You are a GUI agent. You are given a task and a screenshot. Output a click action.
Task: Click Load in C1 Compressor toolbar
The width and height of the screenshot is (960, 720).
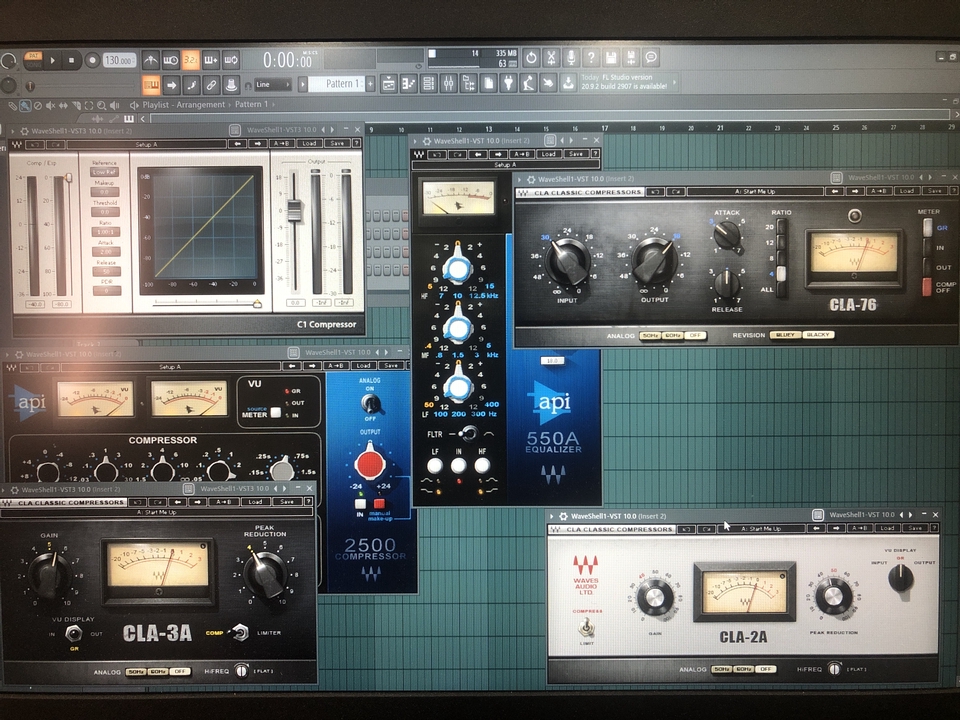(309, 144)
